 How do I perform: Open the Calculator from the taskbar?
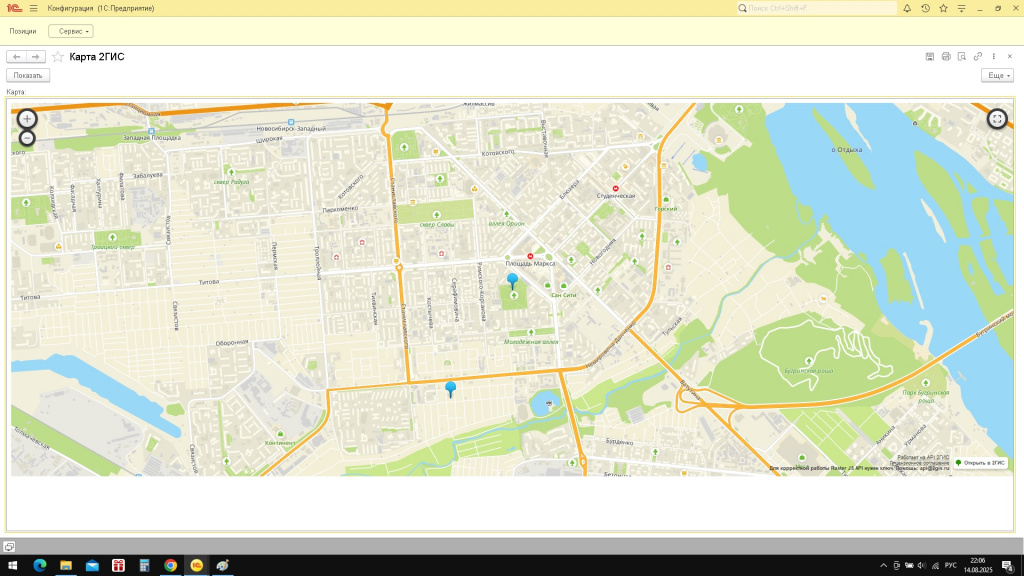144,566
